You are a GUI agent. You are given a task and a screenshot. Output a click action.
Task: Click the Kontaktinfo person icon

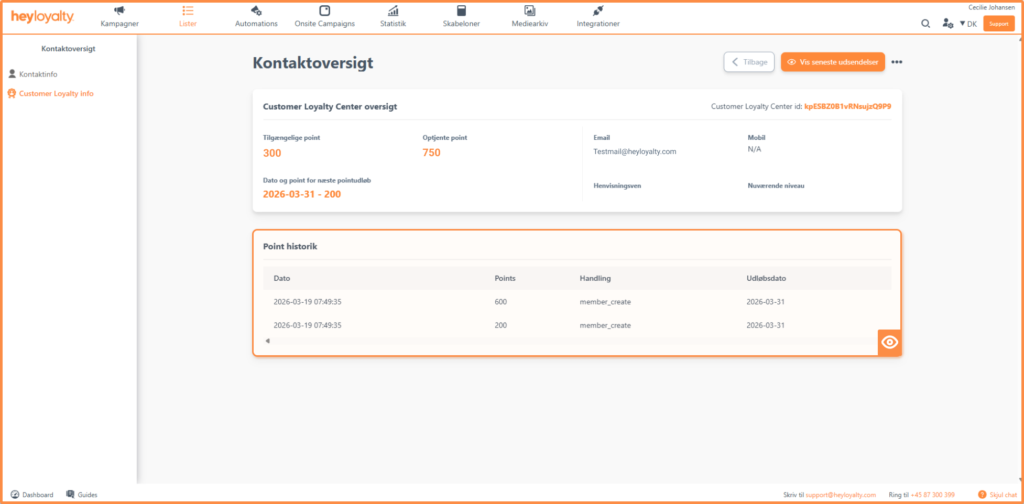tap(12, 74)
